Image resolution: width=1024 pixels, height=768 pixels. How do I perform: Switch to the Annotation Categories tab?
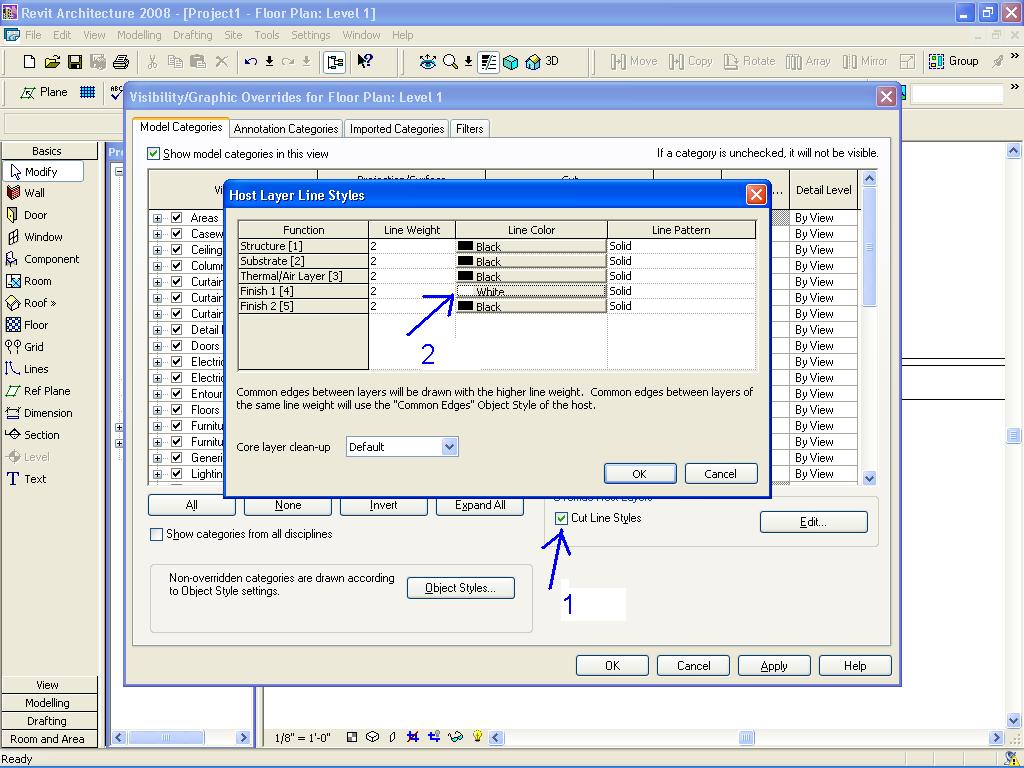point(285,129)
